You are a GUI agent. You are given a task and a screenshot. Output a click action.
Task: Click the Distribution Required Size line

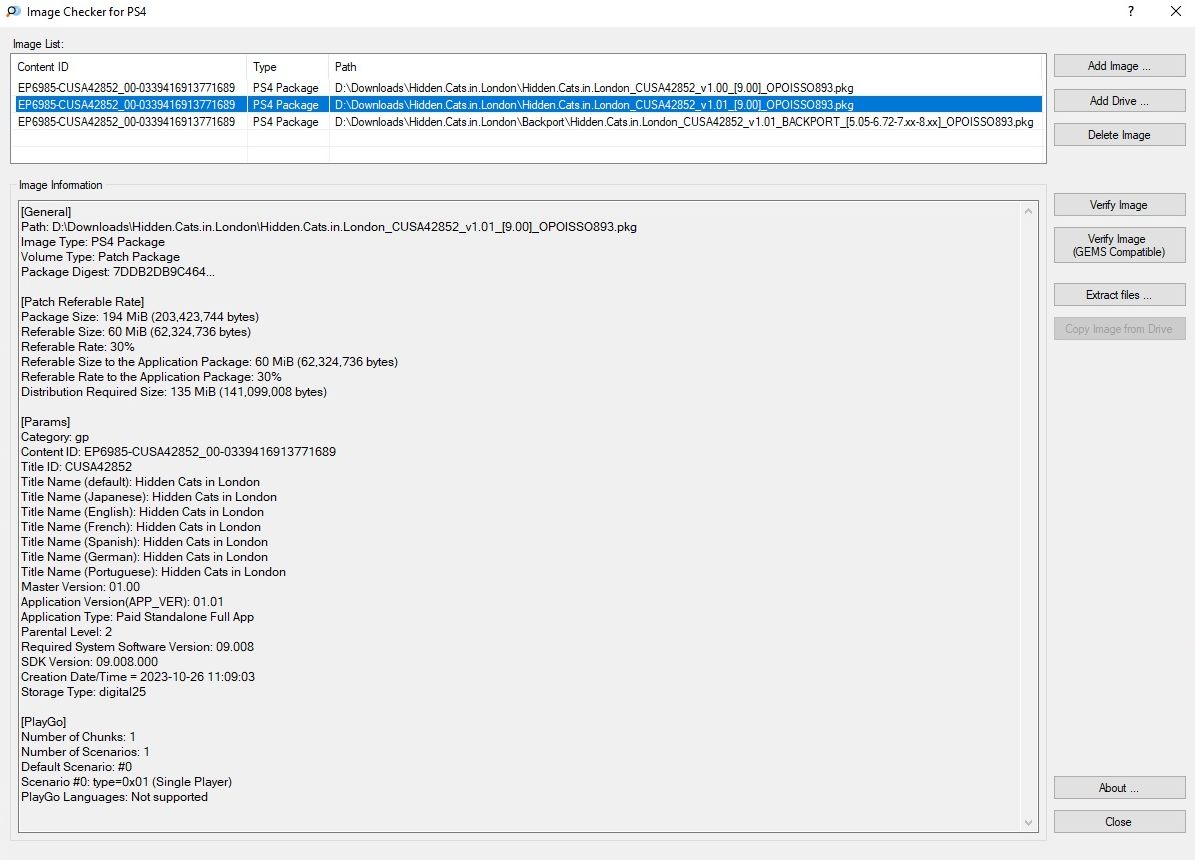[174, 392]
